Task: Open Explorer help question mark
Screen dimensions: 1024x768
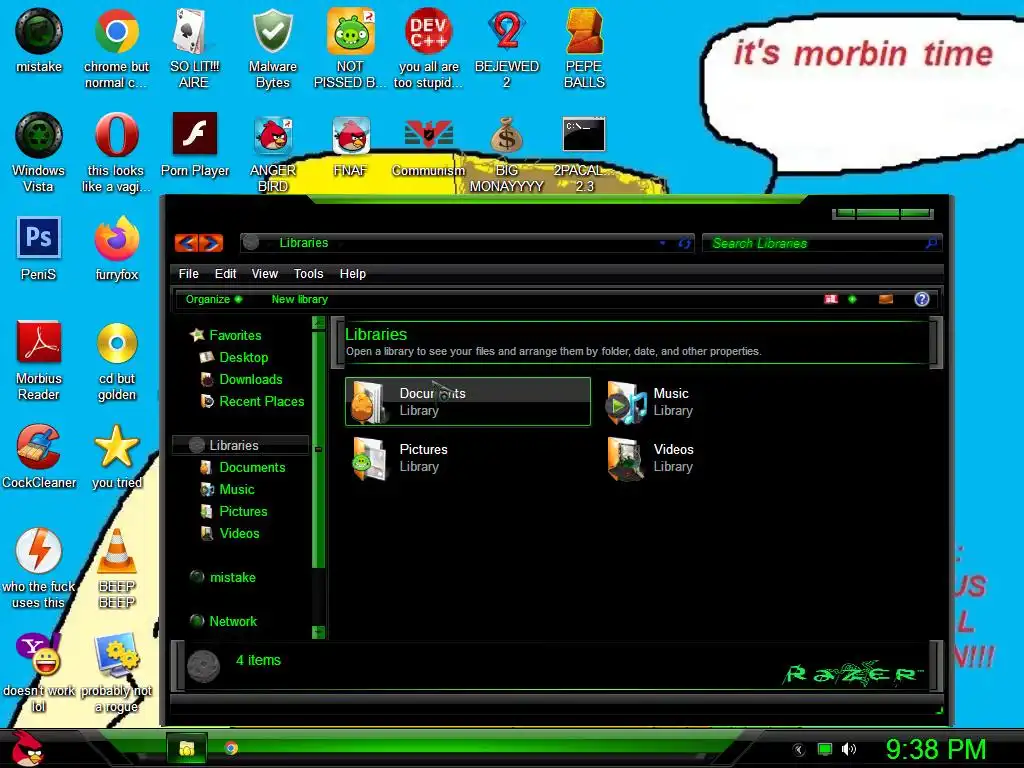Action: tap(921, 299)
